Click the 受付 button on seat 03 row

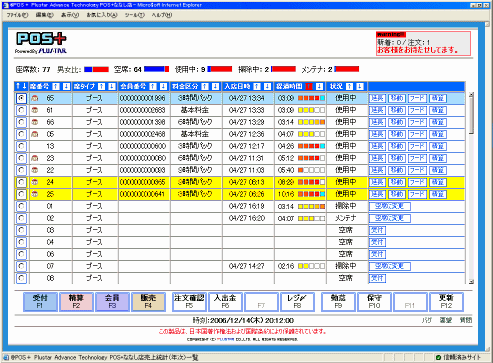click(377, 230)
